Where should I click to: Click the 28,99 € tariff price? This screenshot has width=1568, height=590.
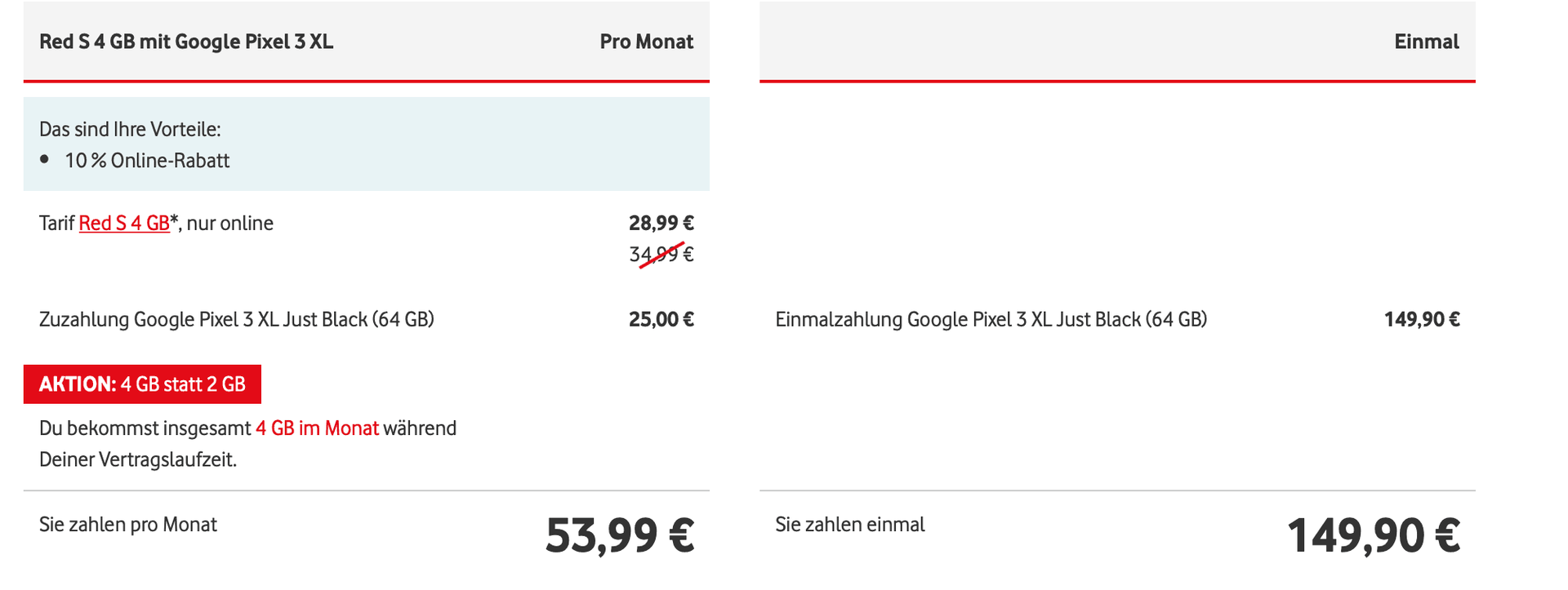point(661,223)
